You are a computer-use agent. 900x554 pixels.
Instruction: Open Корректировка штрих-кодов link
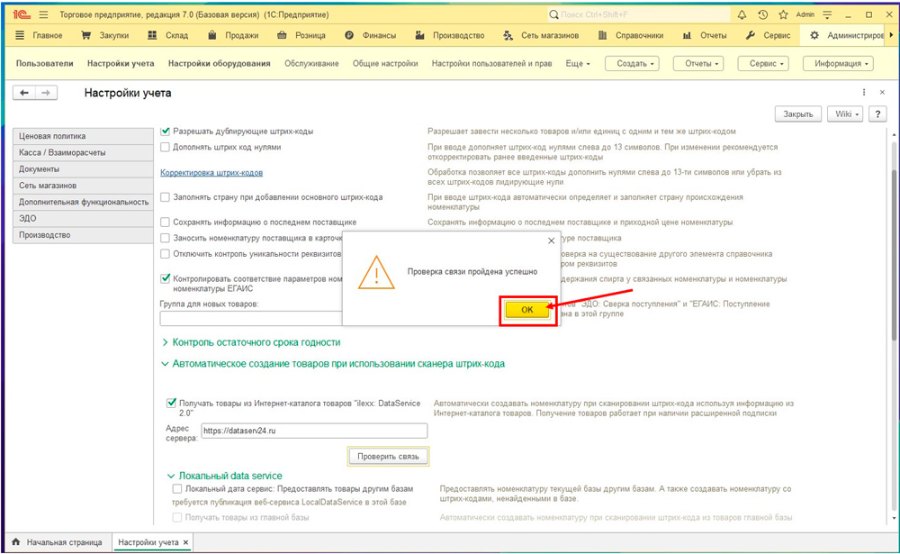[211, 172]
